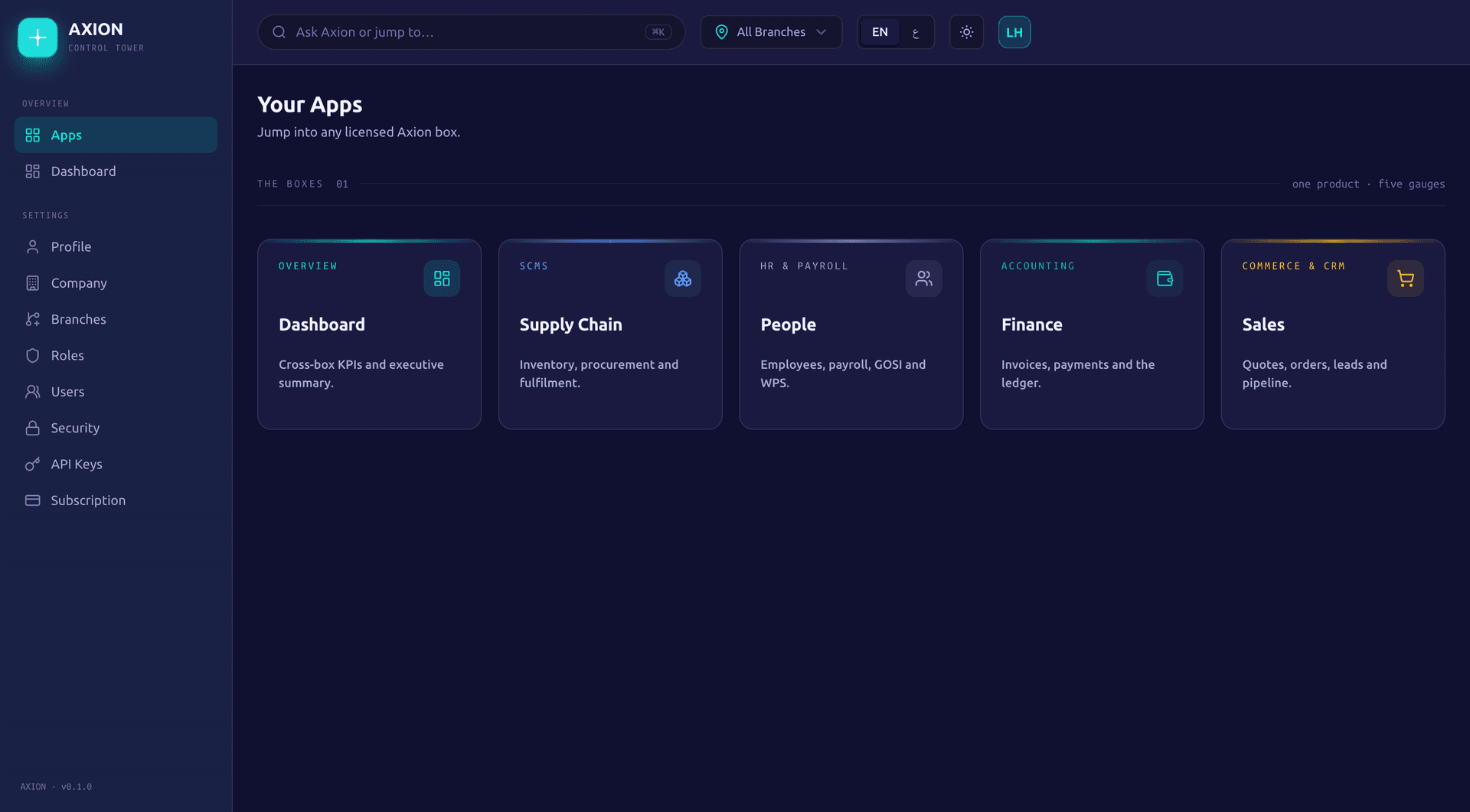The width and height of the screenshot is (1470, 812).
Task: Open the Sales app card
Action: click(1333, 334)
